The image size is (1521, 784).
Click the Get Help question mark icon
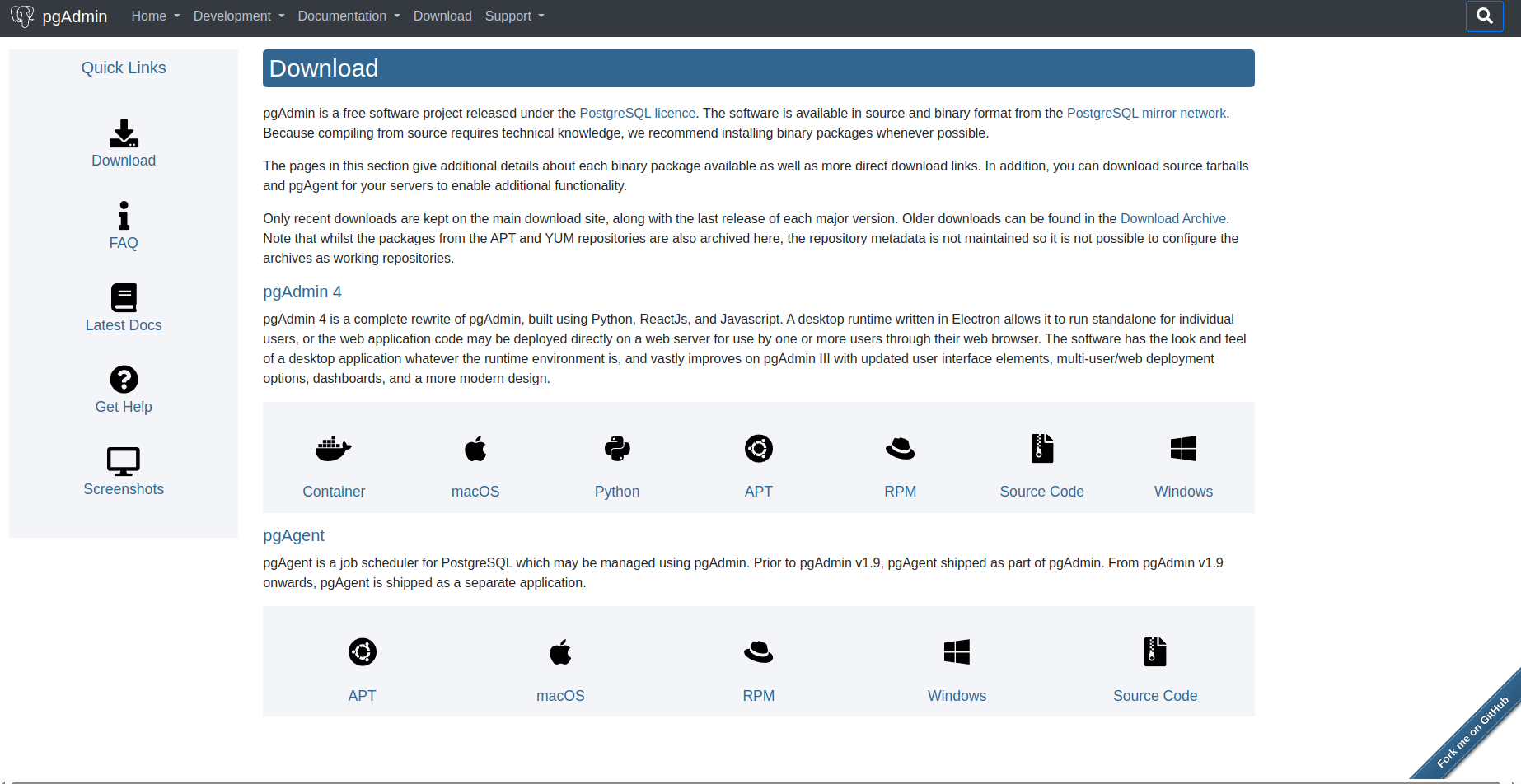[x=124, y=380]
